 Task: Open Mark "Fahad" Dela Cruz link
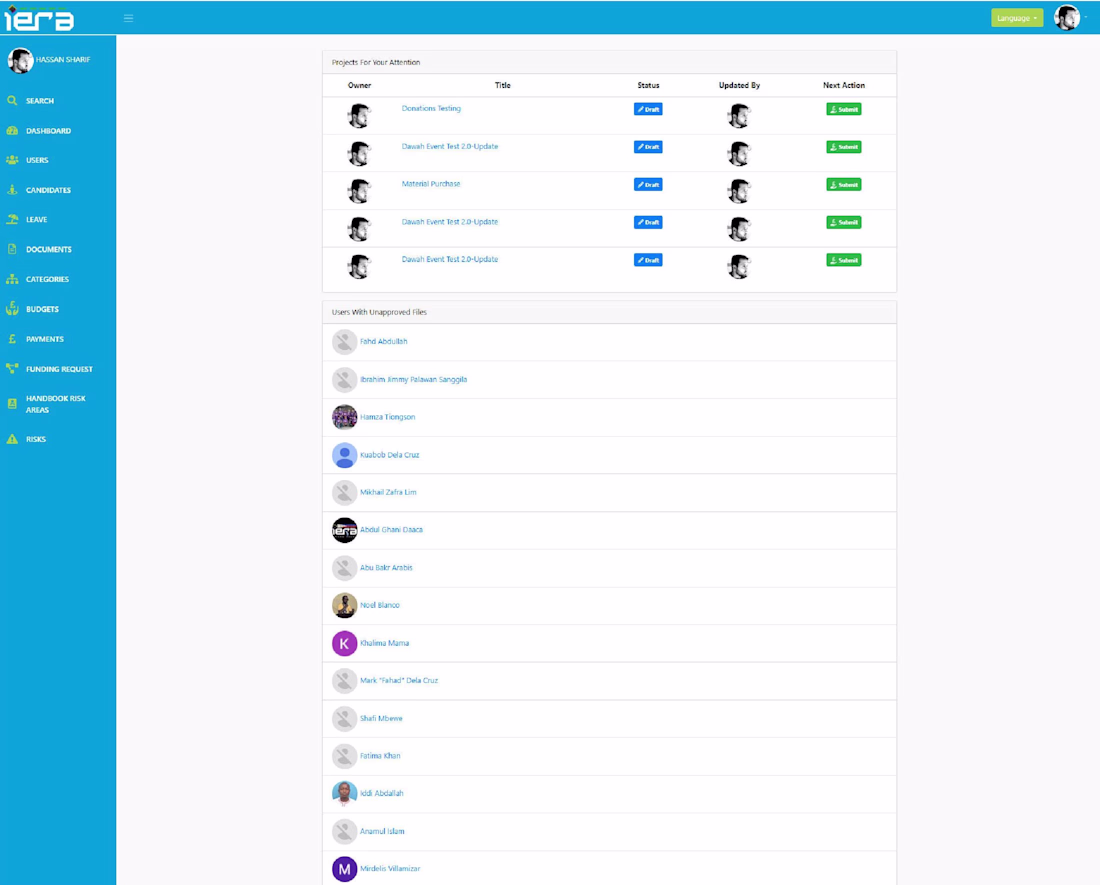398,680
